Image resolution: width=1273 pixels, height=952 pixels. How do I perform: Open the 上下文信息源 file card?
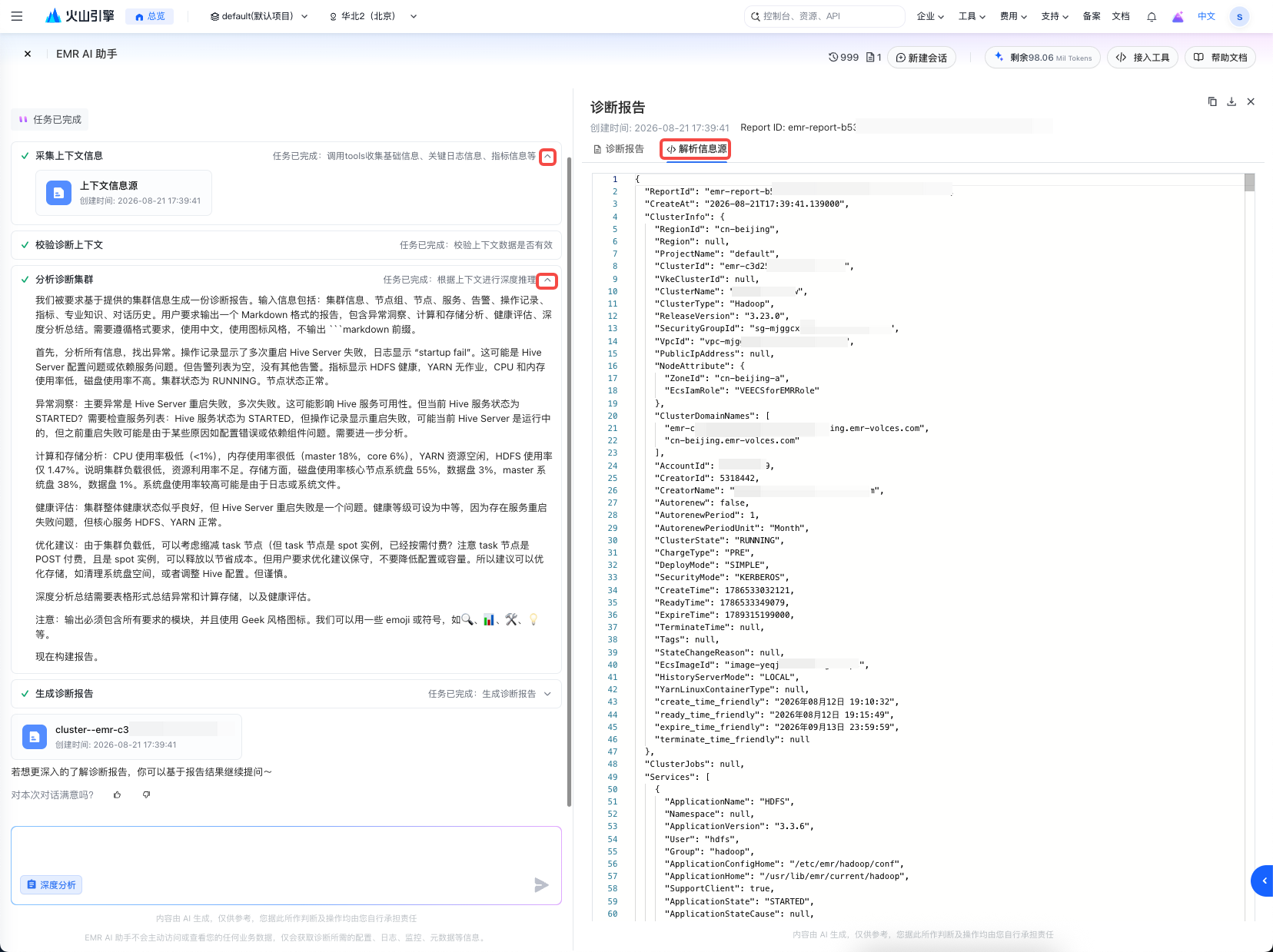(124, 193)
